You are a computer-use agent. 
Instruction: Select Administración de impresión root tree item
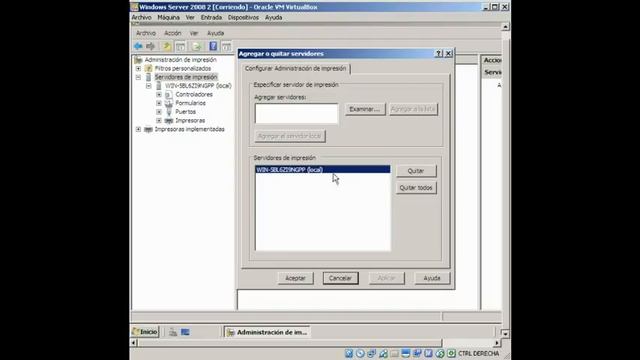tap(180, 60)
